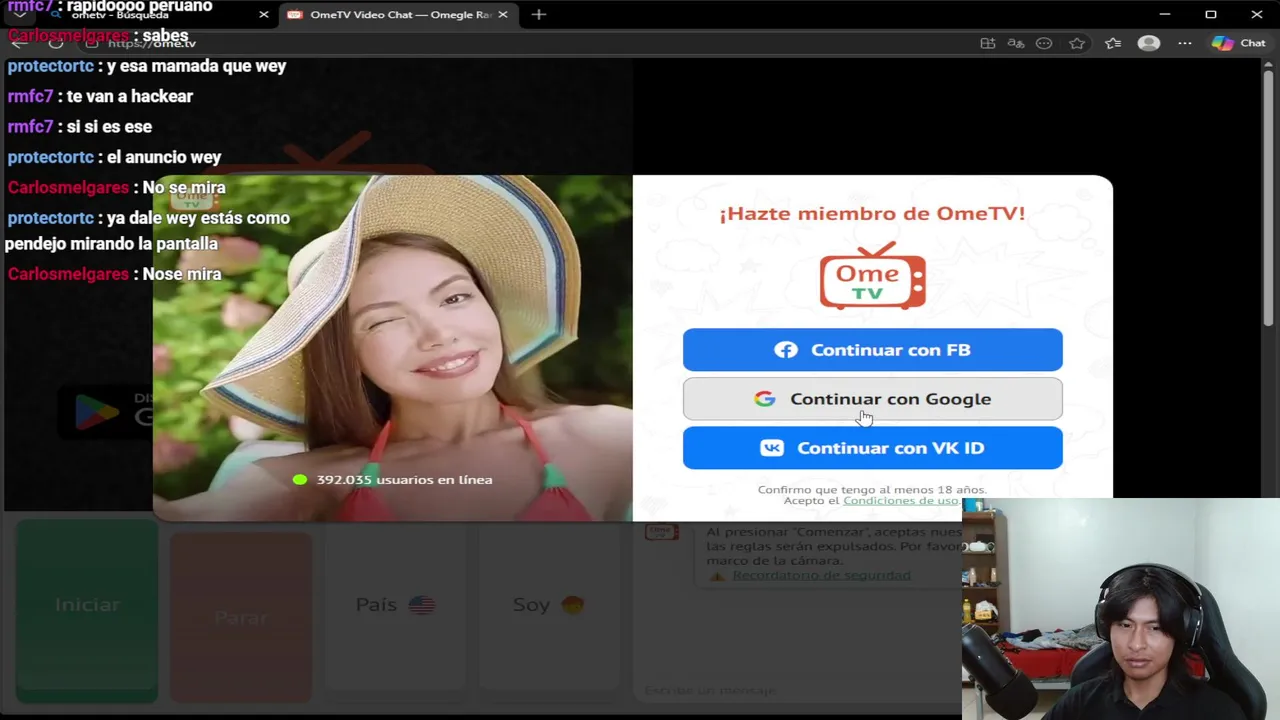
Task: Click the Escribe un mensaje input field
Action: (x=797, y=690)
